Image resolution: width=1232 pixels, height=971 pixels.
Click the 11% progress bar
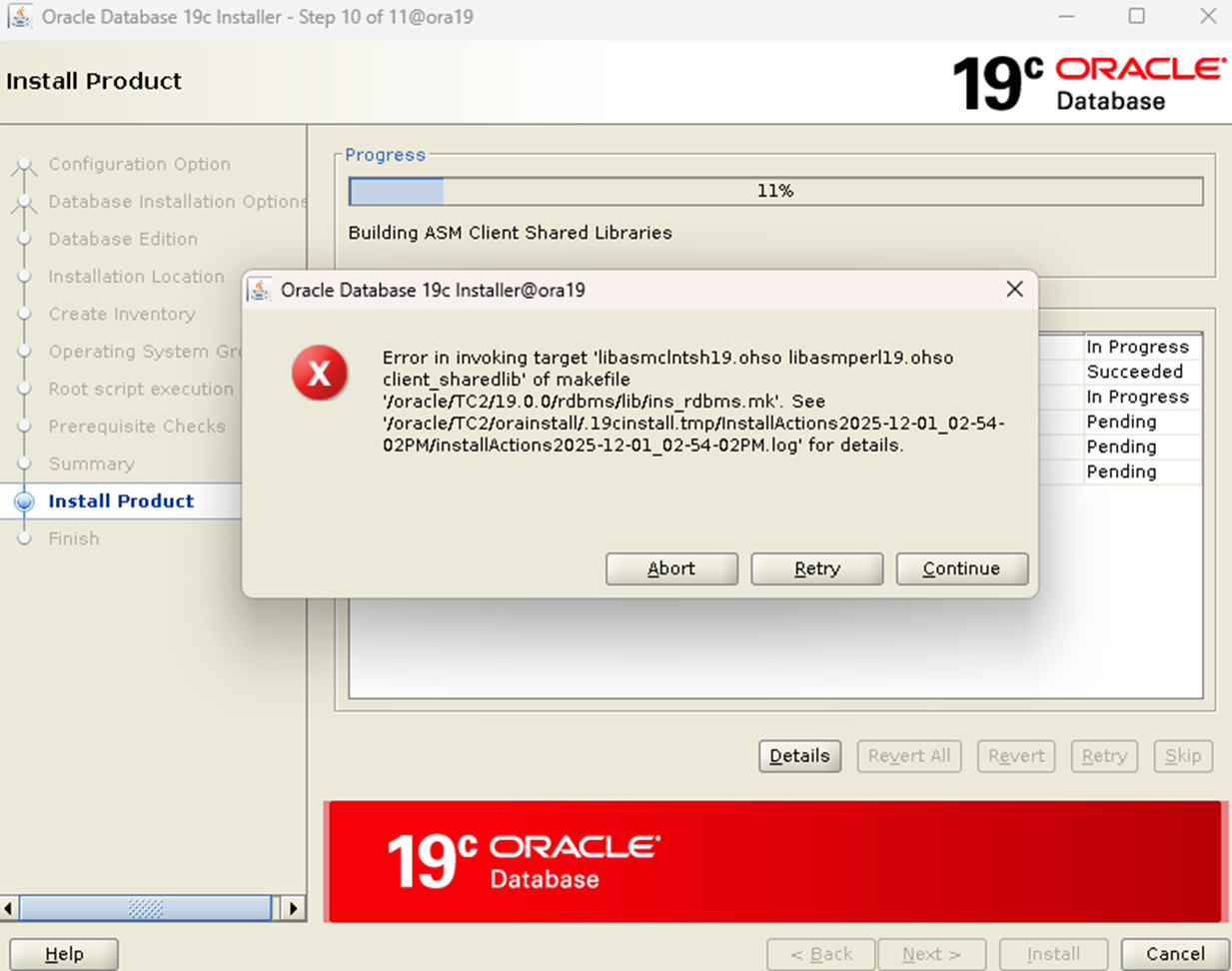775,191
